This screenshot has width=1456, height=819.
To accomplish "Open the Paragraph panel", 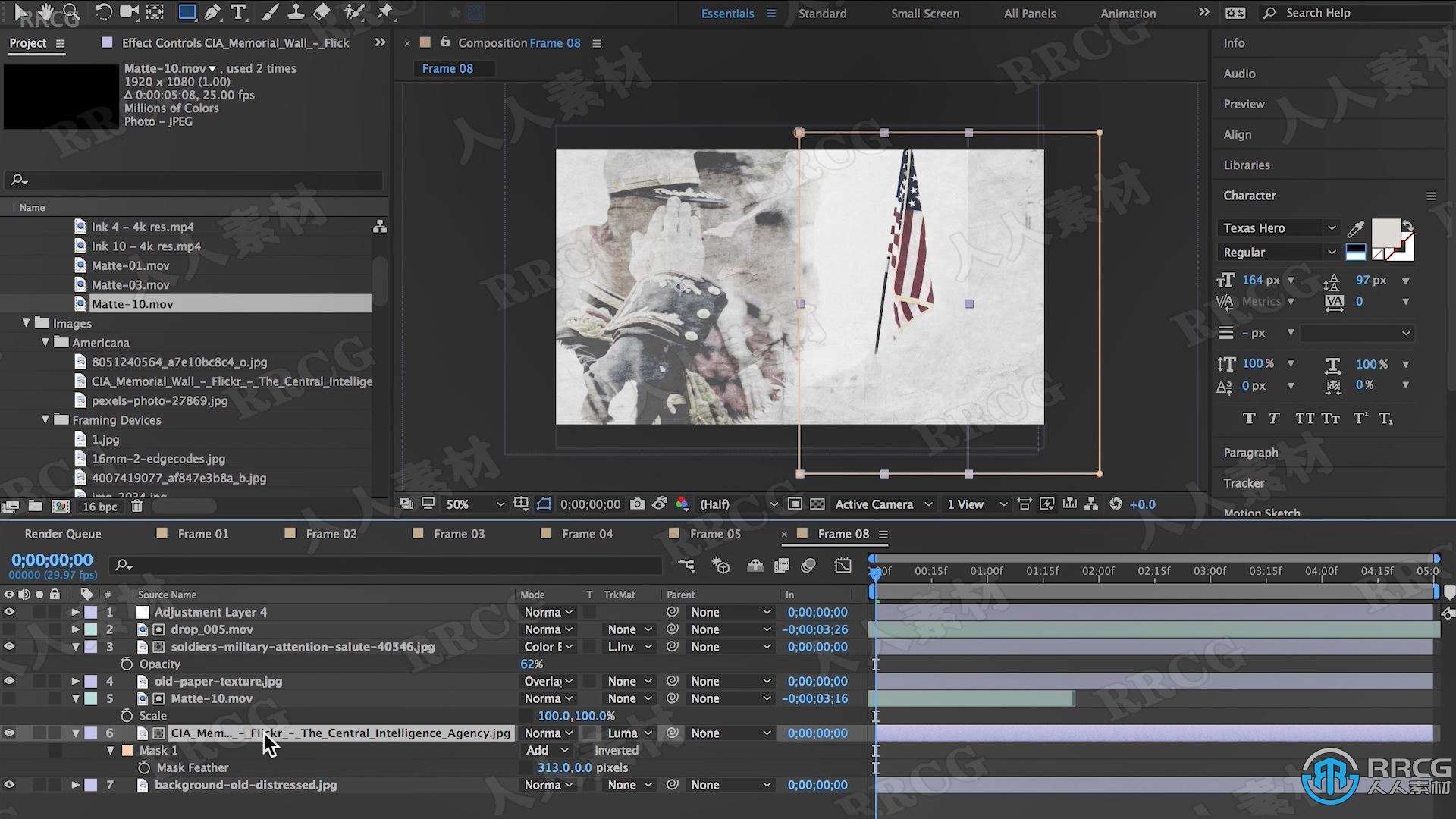I will click(1250, 453).
